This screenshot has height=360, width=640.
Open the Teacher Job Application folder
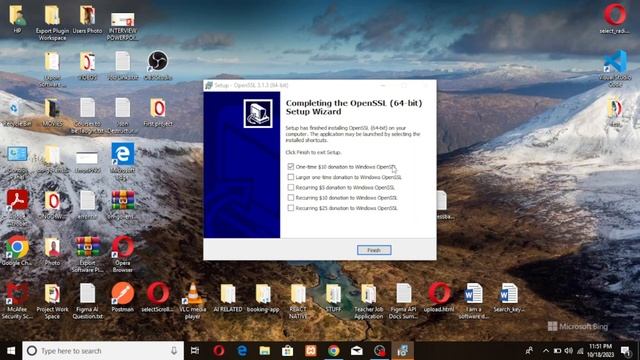click(368, 301)
